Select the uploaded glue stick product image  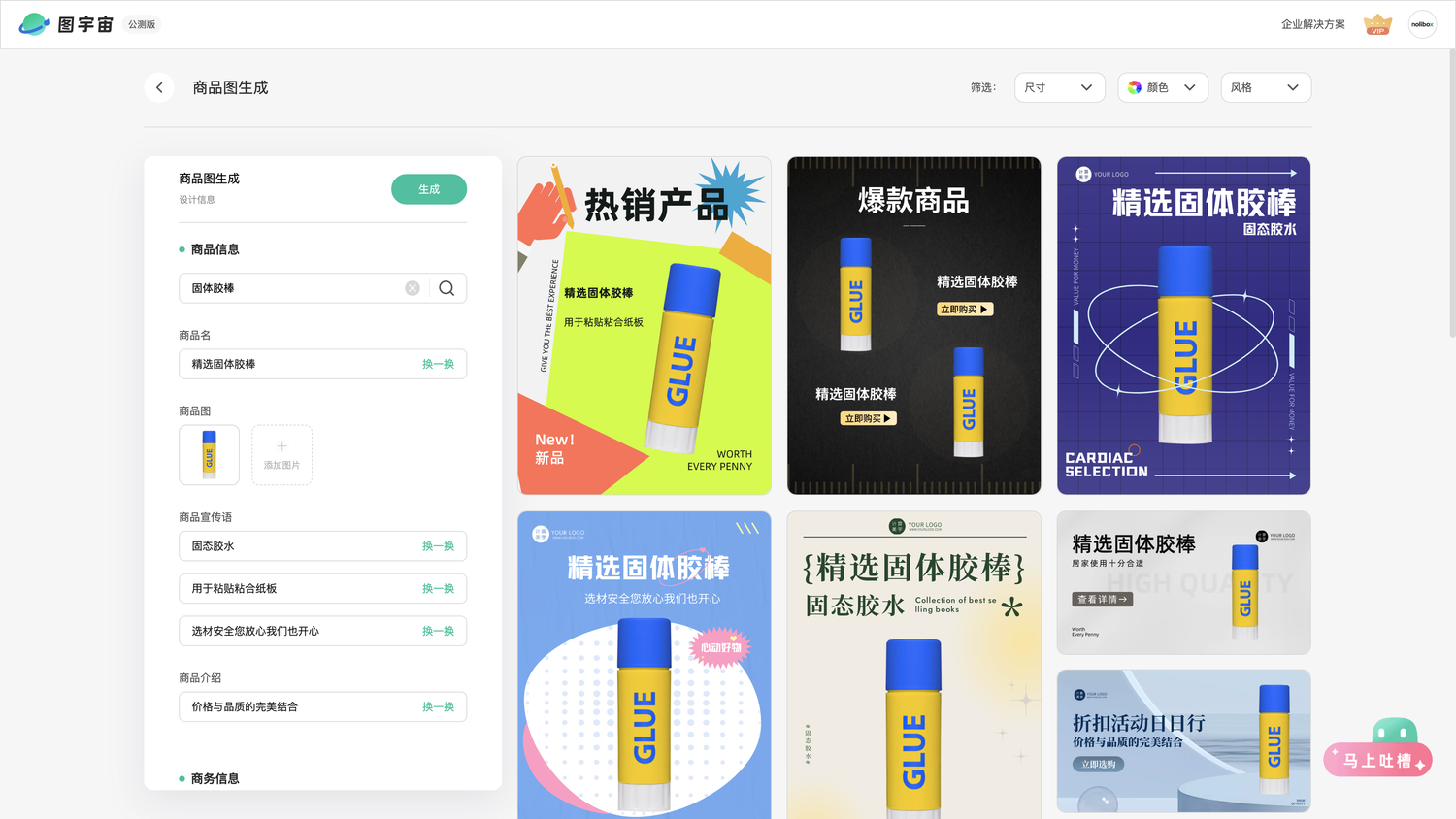point(209,454)
